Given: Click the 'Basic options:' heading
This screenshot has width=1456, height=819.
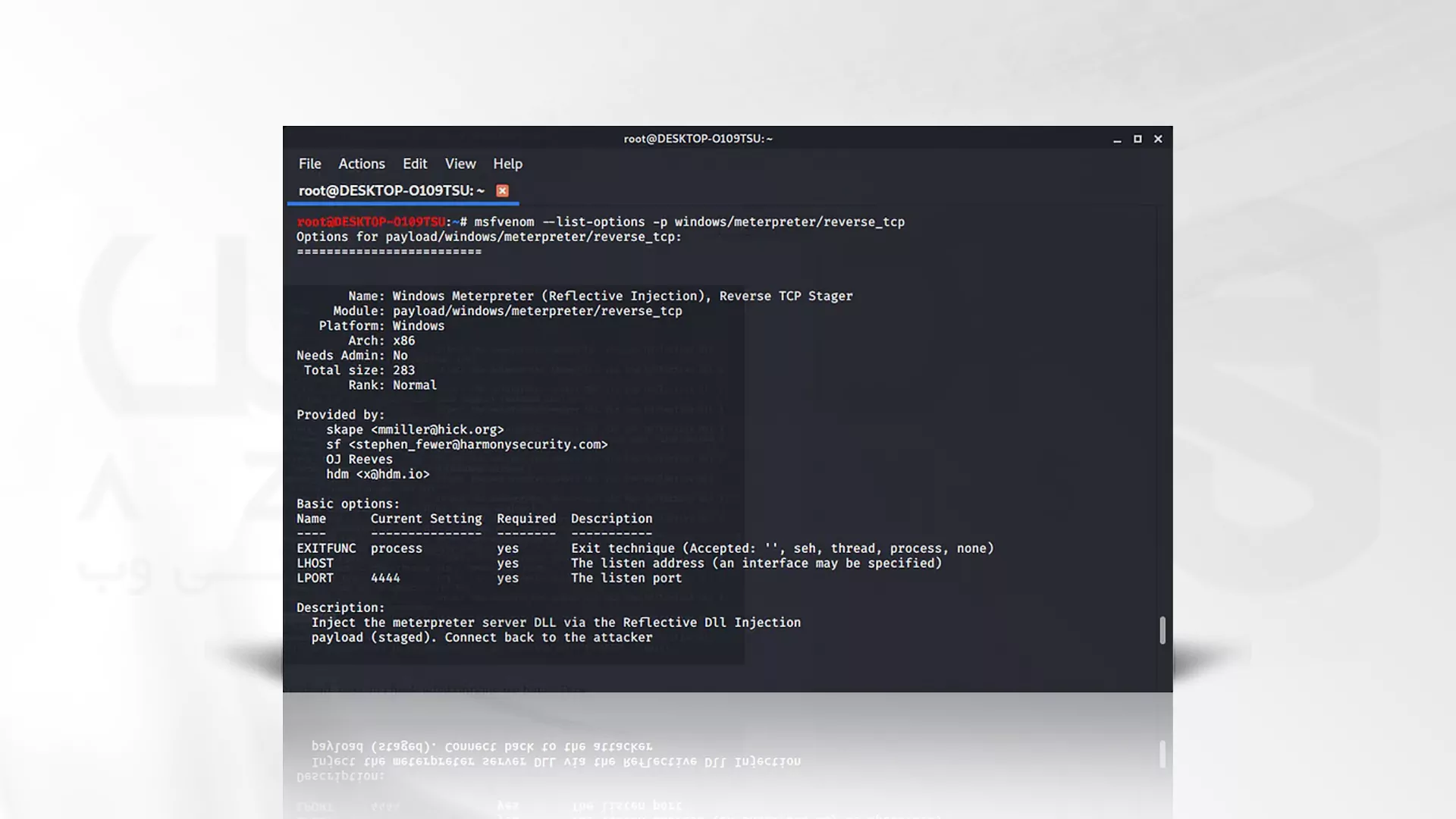Looking at the screenshot, I should (x=348, y=504).
